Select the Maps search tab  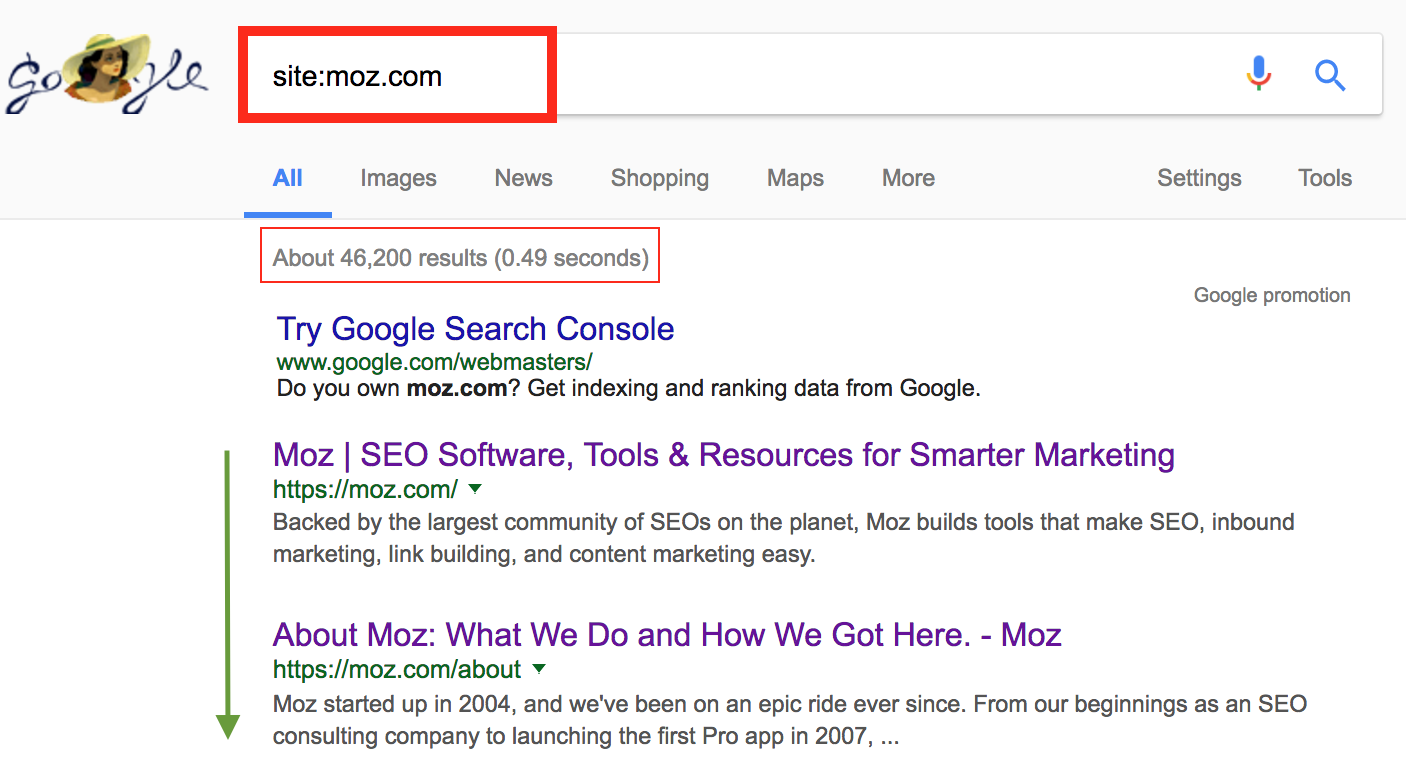[x=794, y=177]
